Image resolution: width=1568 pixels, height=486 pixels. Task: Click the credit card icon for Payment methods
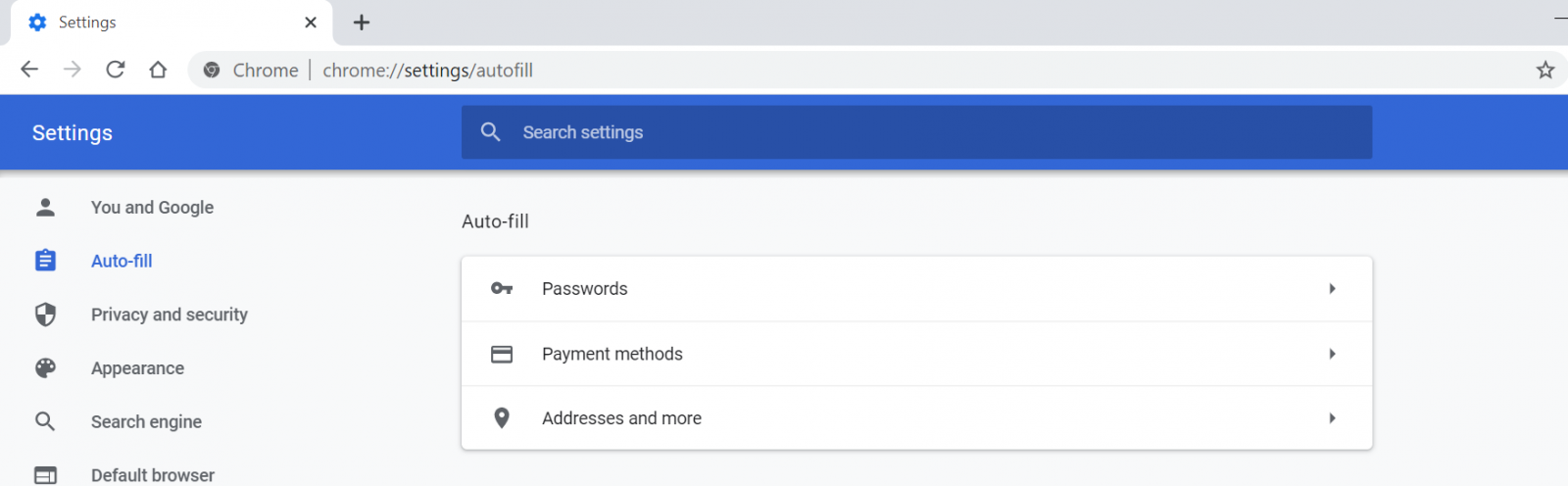pyautogui.click(x=502, y=354)
